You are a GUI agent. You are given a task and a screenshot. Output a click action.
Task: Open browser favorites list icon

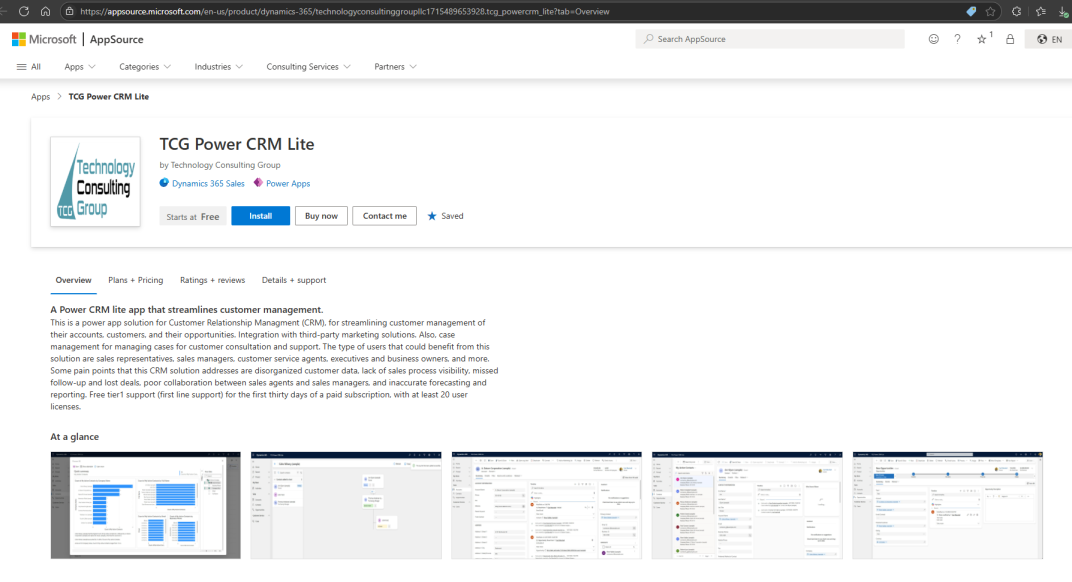tap(1041, 11)
